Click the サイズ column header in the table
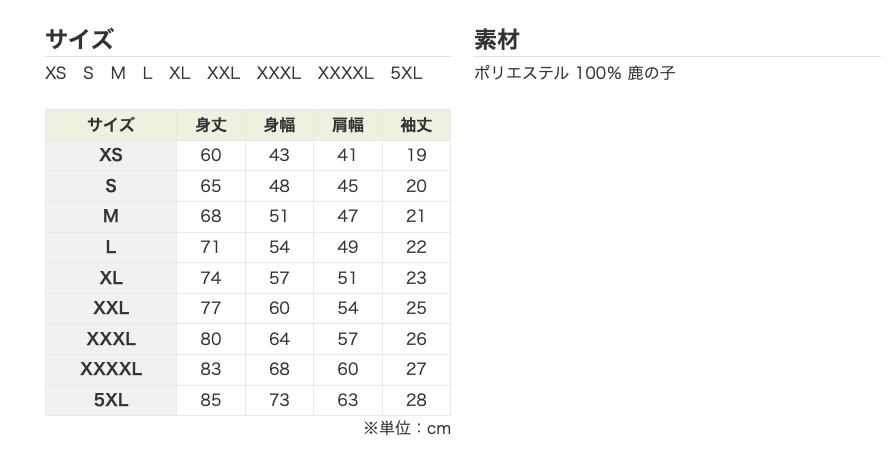Viewport: 888px width, 452px height. 111,125
